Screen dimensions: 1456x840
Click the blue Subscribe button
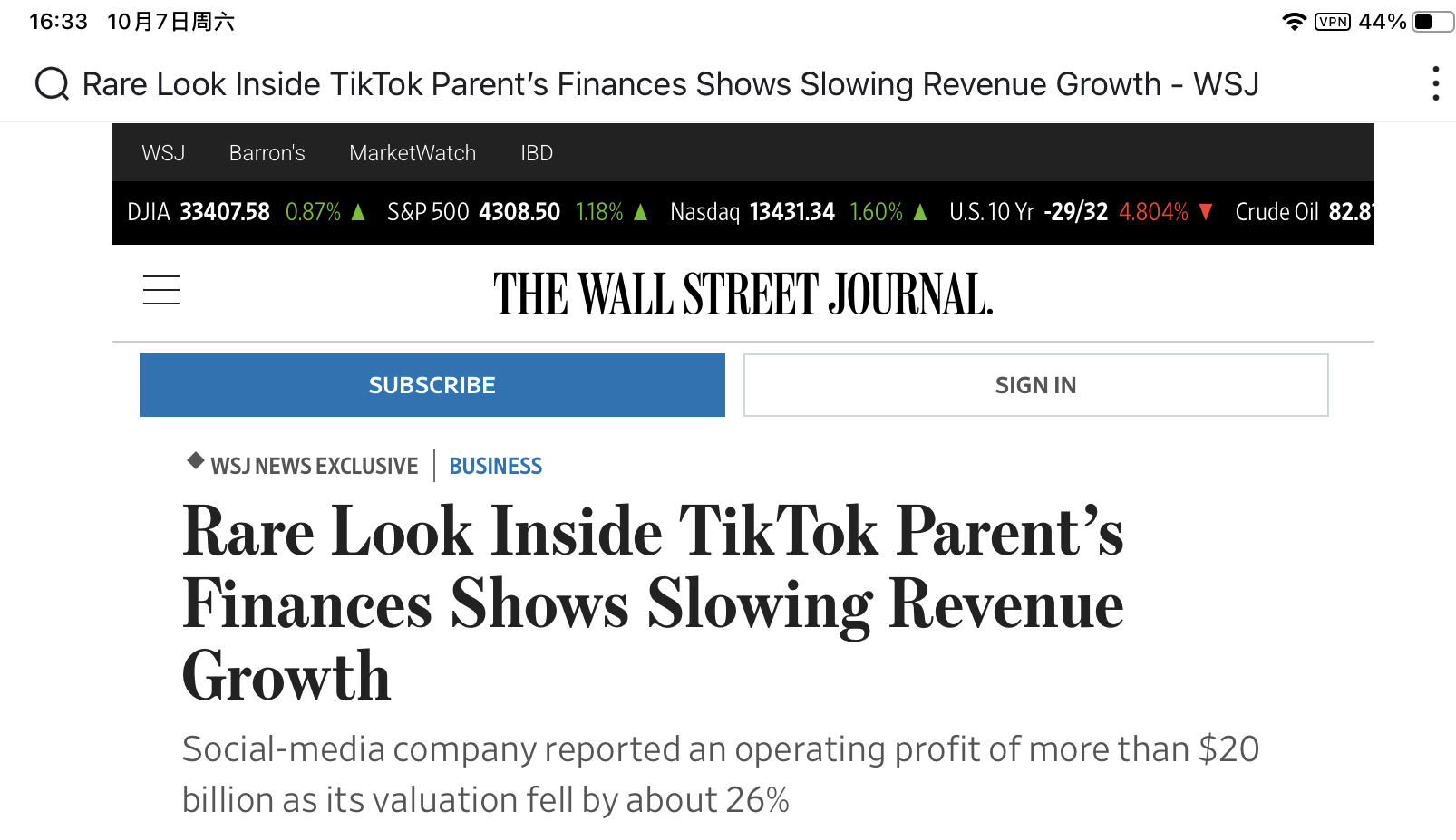coord(432,385)
